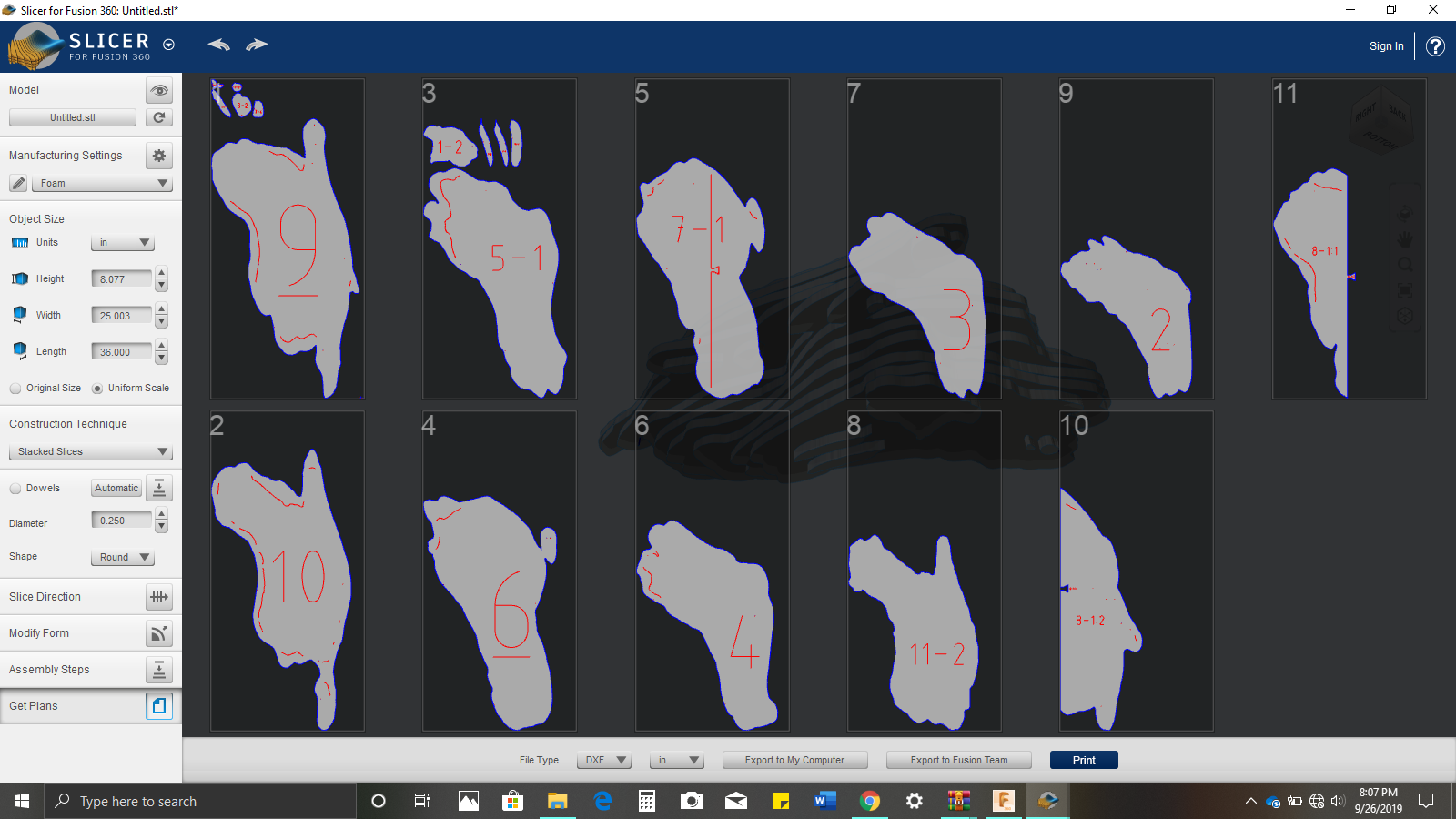Select plan sheet 4 thumbnail
Viewport: 1456px width, 819px height.
[x=499, y=571]
